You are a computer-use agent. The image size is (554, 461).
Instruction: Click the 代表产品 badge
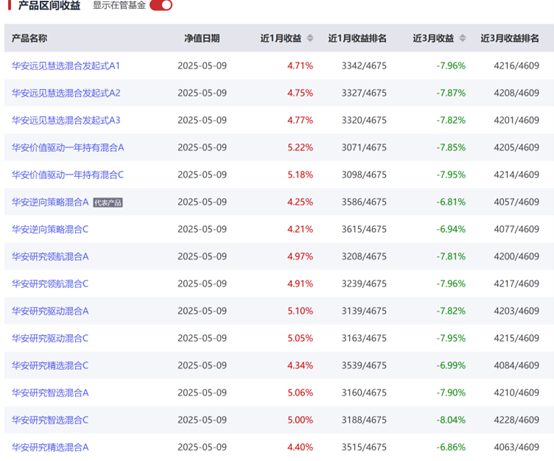(x=108, y=202)
